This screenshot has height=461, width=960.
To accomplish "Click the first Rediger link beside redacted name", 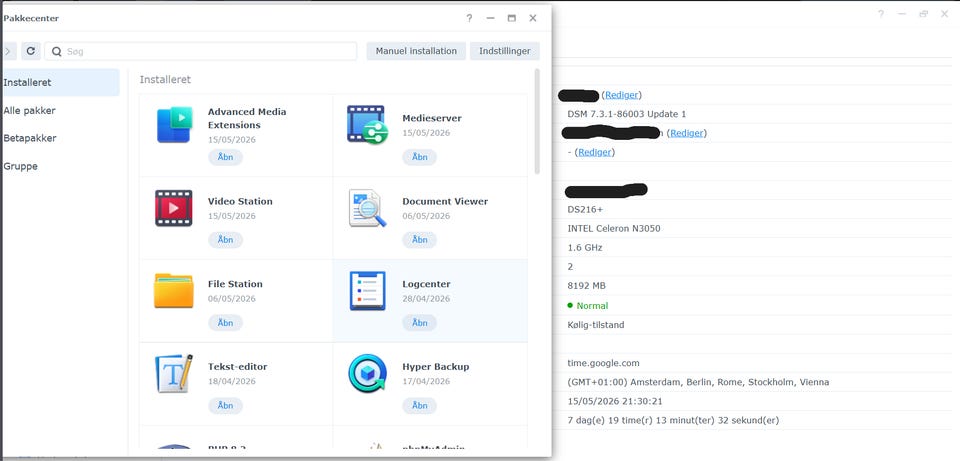I will tap(622, 95).
